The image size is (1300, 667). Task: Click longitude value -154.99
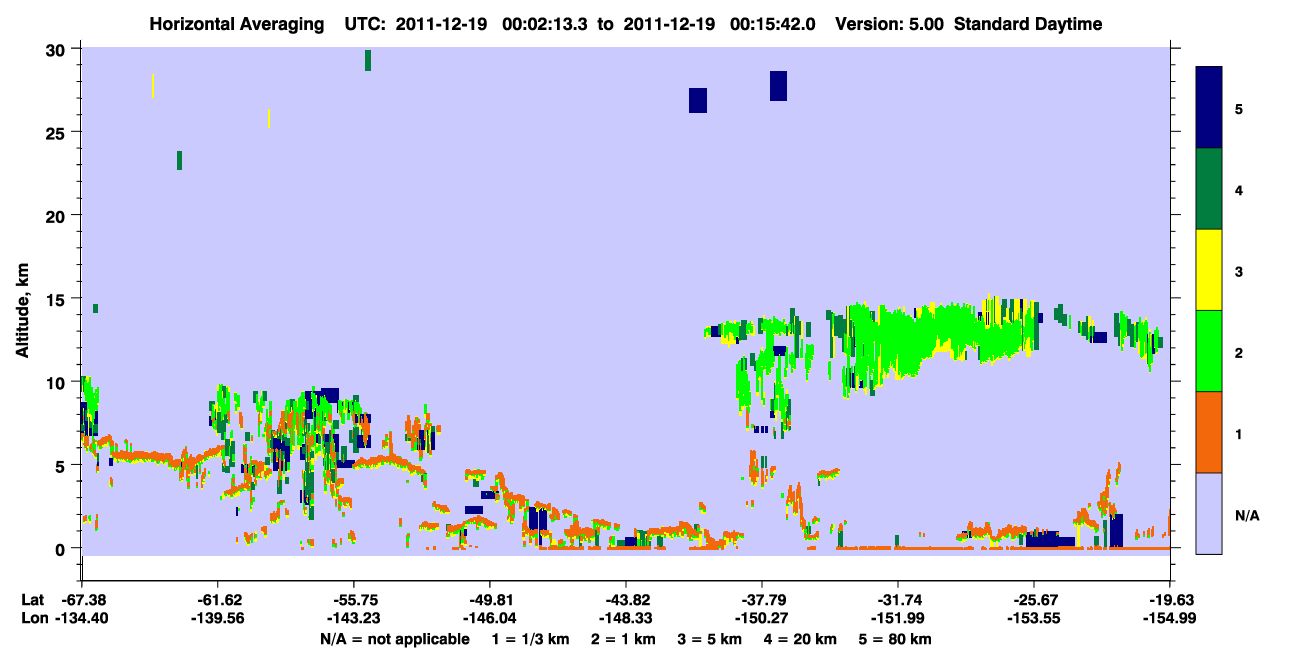[1171, 618]
